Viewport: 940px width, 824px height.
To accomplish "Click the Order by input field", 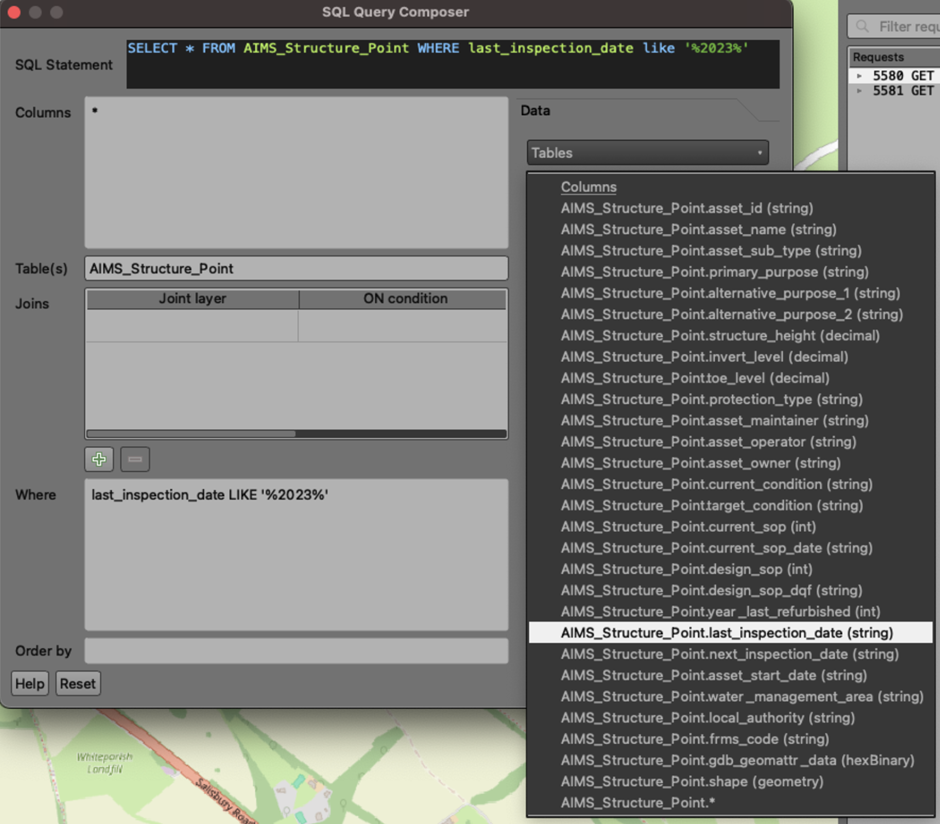I will click(x=296, y=651).
